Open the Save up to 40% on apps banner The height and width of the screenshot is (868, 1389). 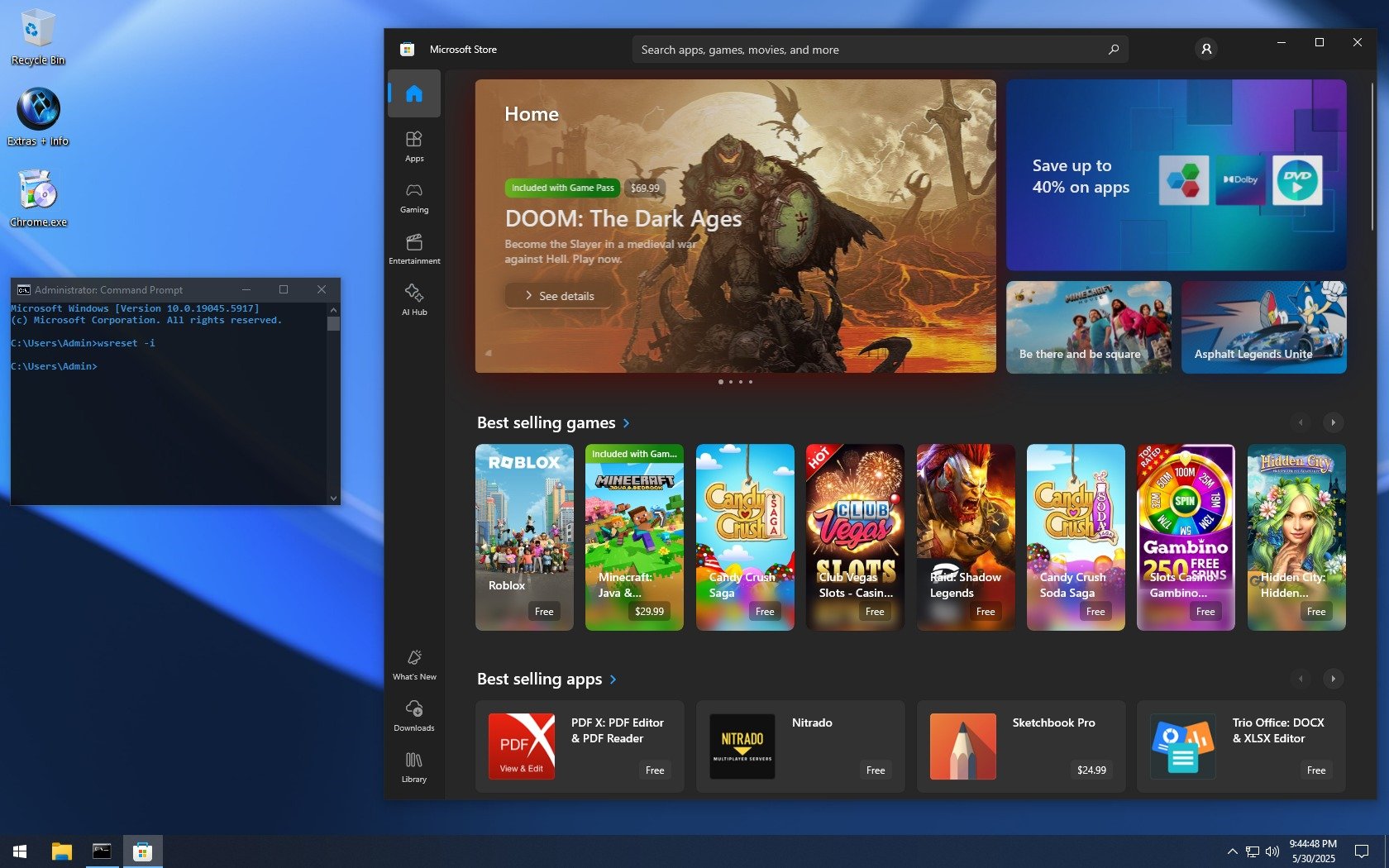click(1176, 175)
